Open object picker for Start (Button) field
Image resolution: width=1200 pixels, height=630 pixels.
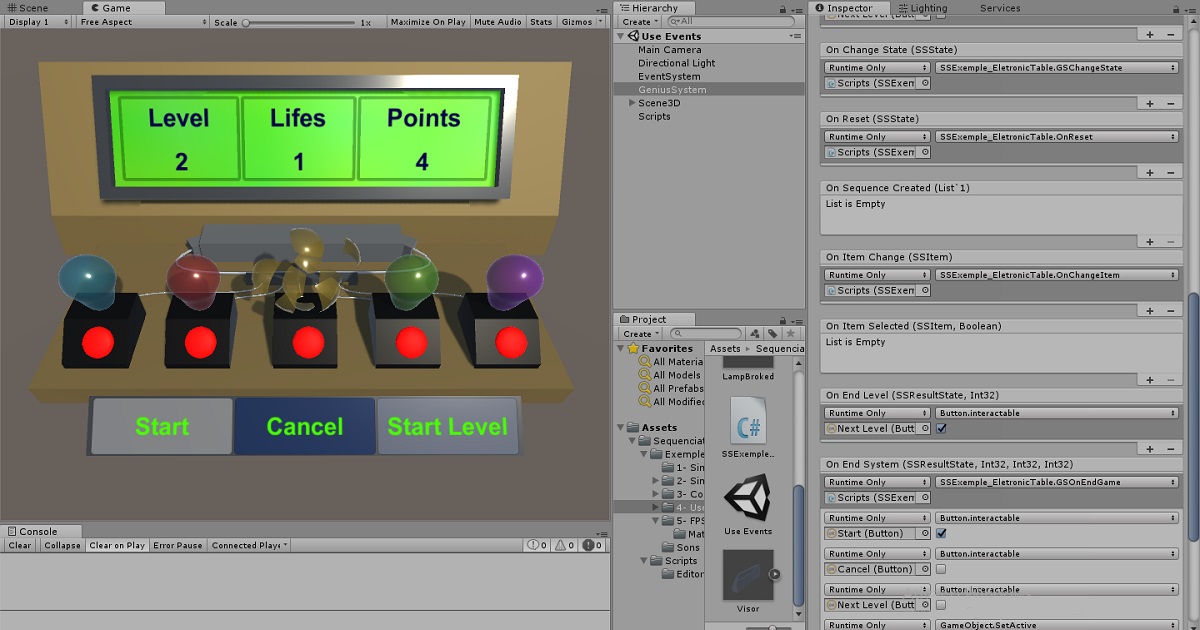[923, 534]
